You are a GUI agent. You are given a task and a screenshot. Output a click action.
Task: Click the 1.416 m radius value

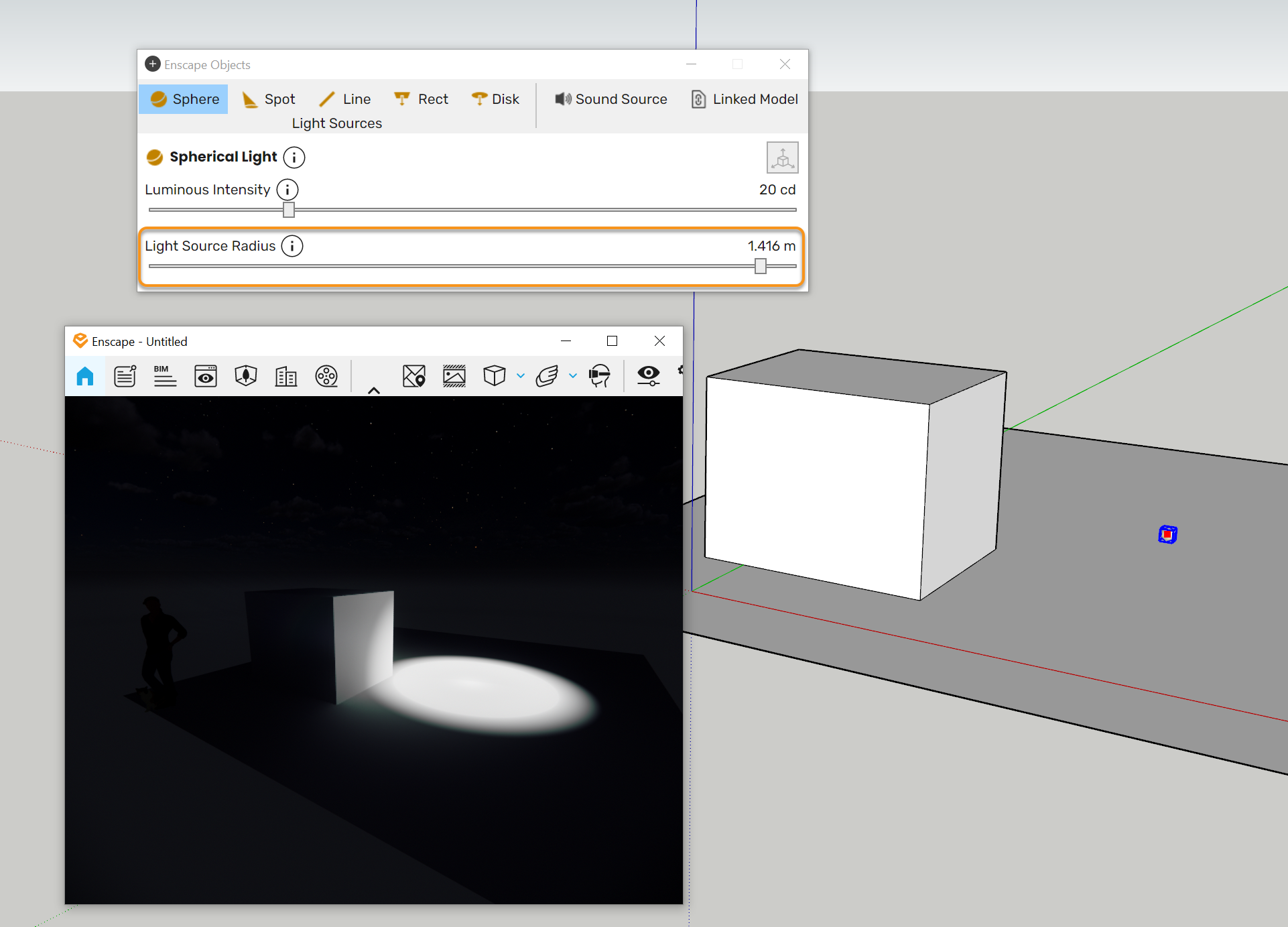pos(771,246)
